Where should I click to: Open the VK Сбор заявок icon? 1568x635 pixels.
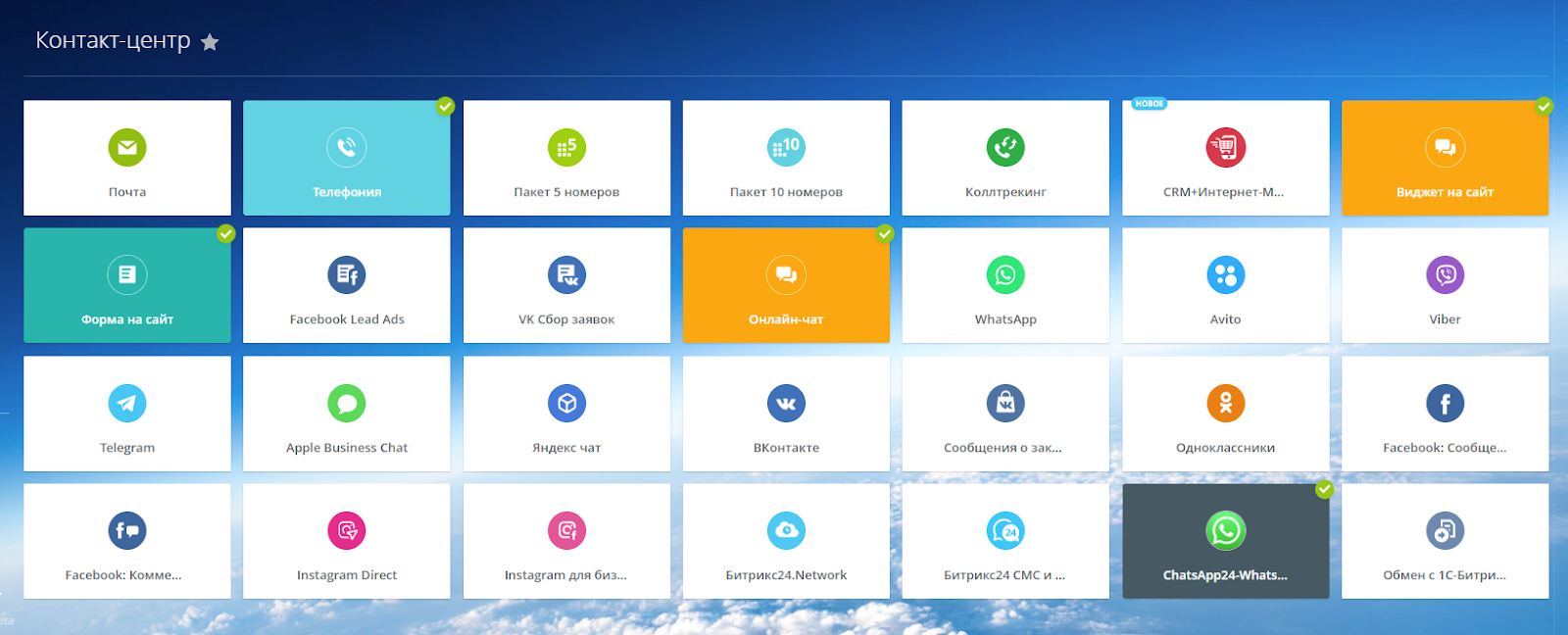pos(566,275)
